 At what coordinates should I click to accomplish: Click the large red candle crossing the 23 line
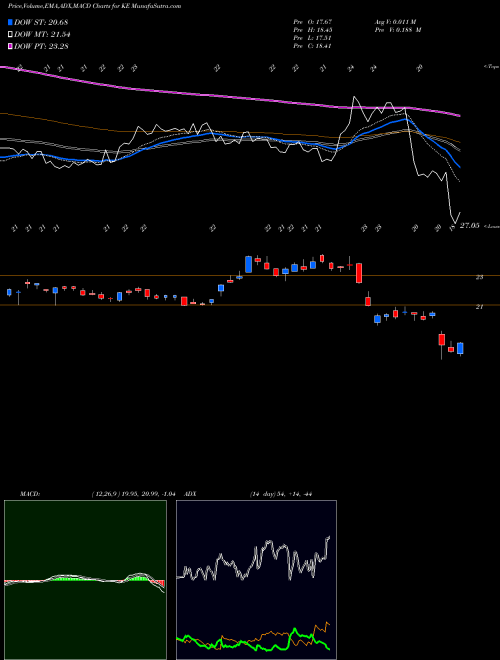click(359, 273)
